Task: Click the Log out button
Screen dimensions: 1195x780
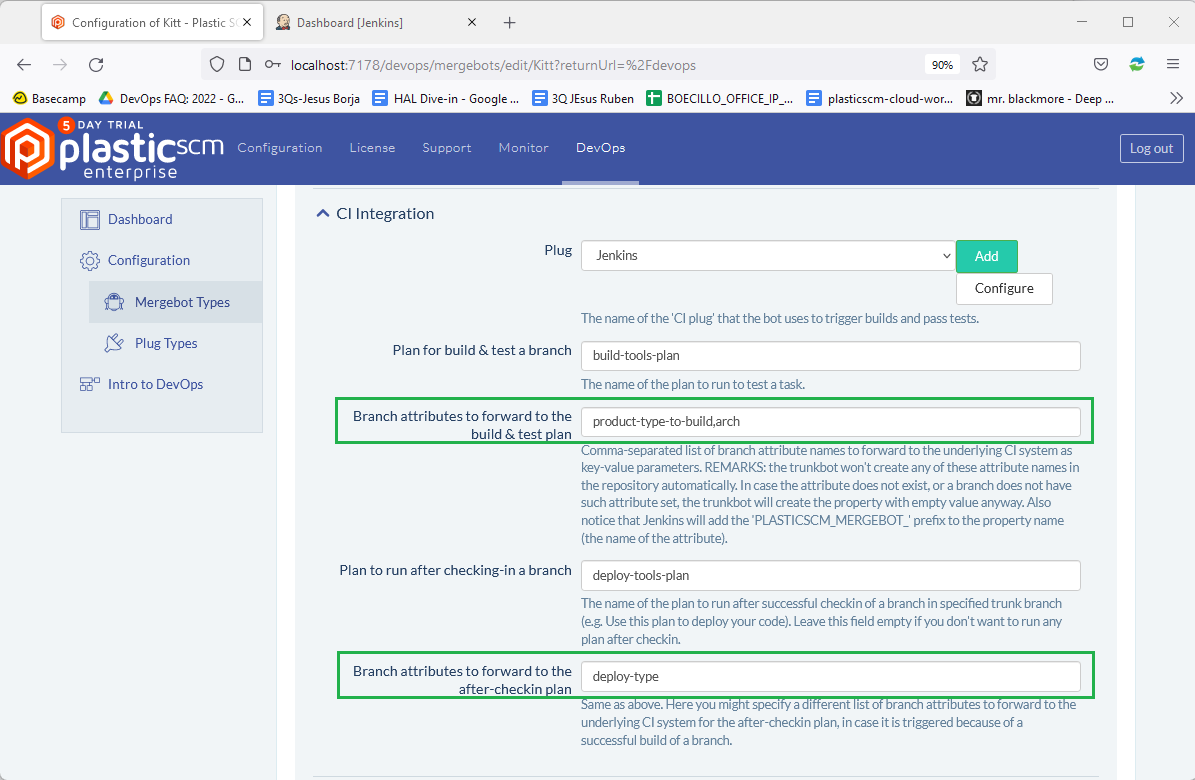Action: [x=1151, y=148]
